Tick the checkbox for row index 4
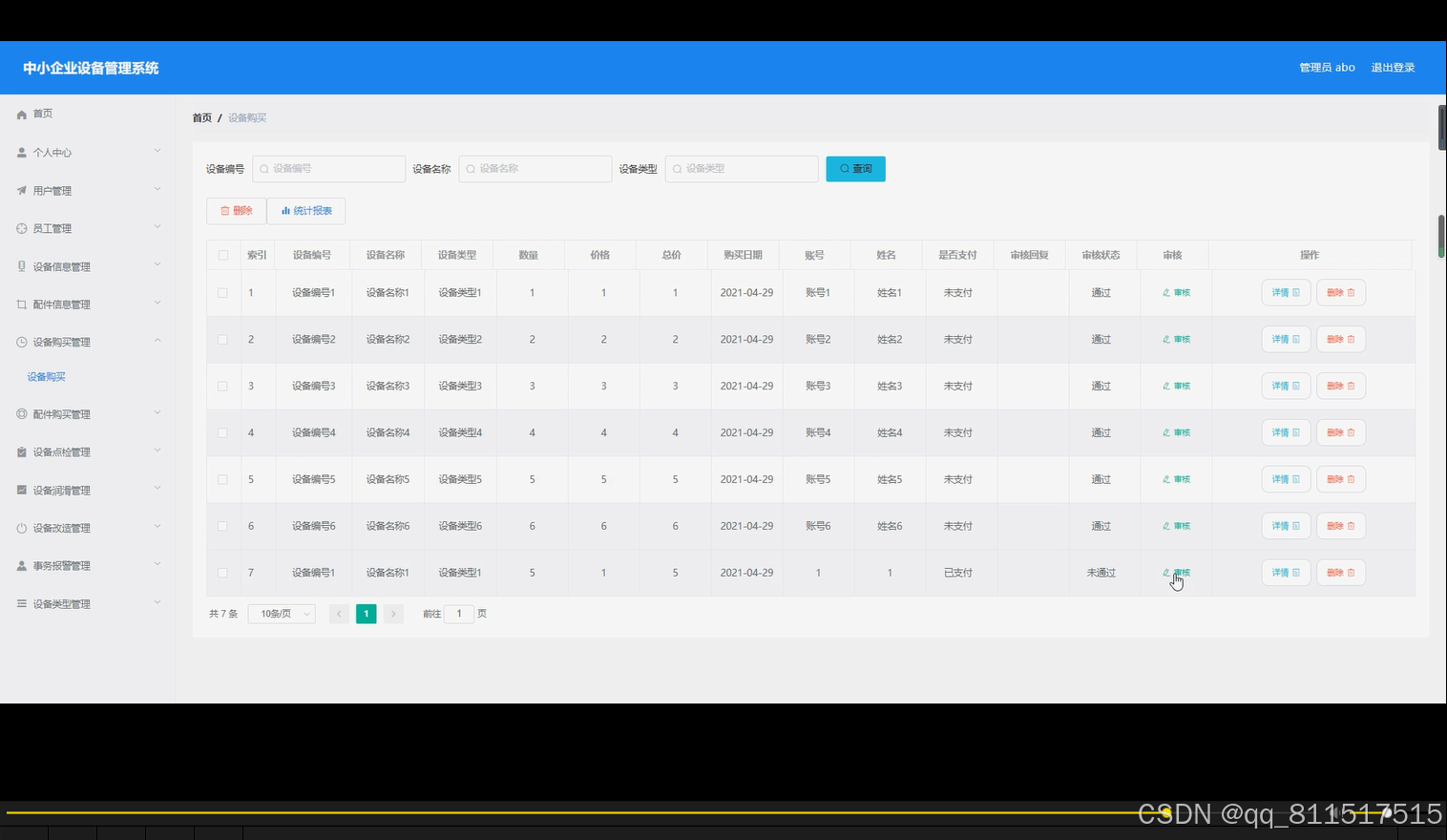This screenshot has width=1447, height=840. pos(222,433)
